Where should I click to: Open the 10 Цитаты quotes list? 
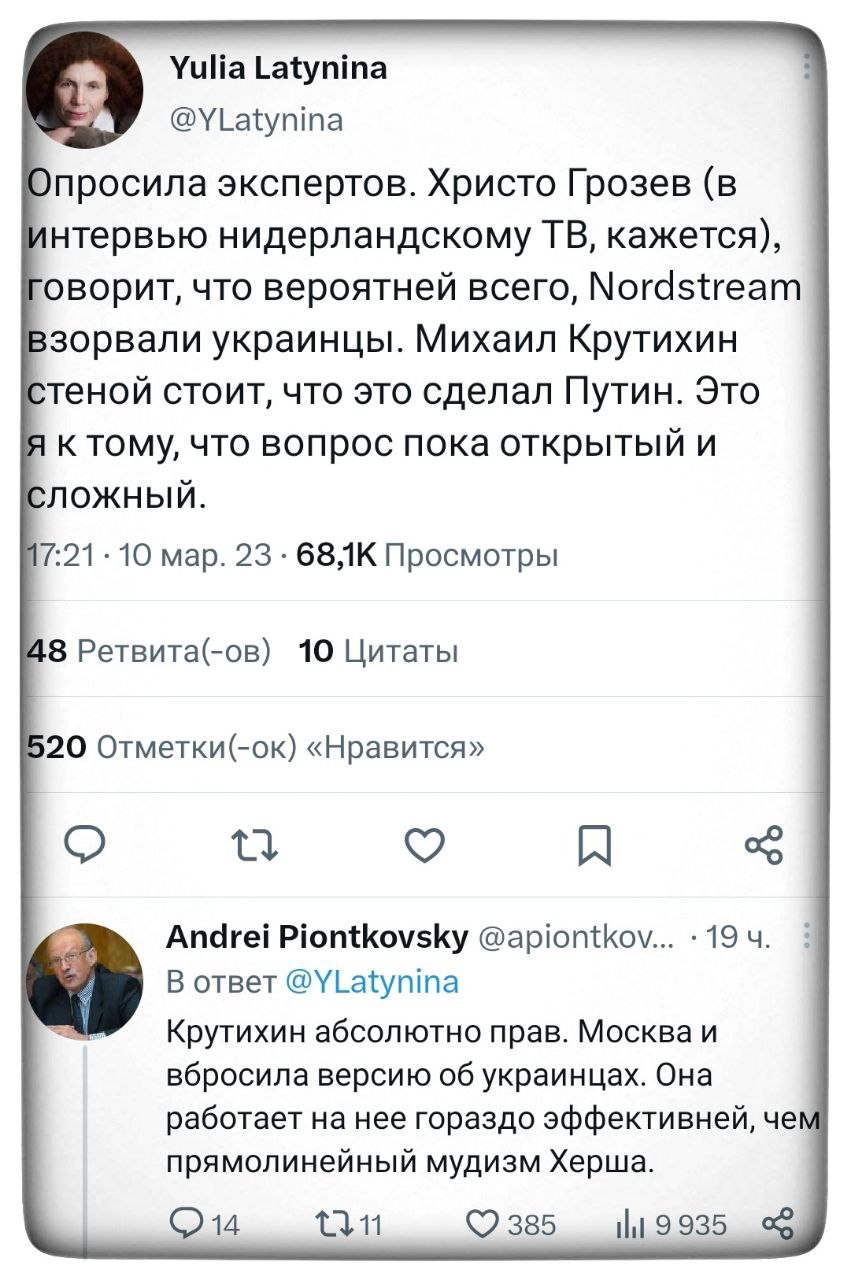pyautogui.click(x=378, y=652)
